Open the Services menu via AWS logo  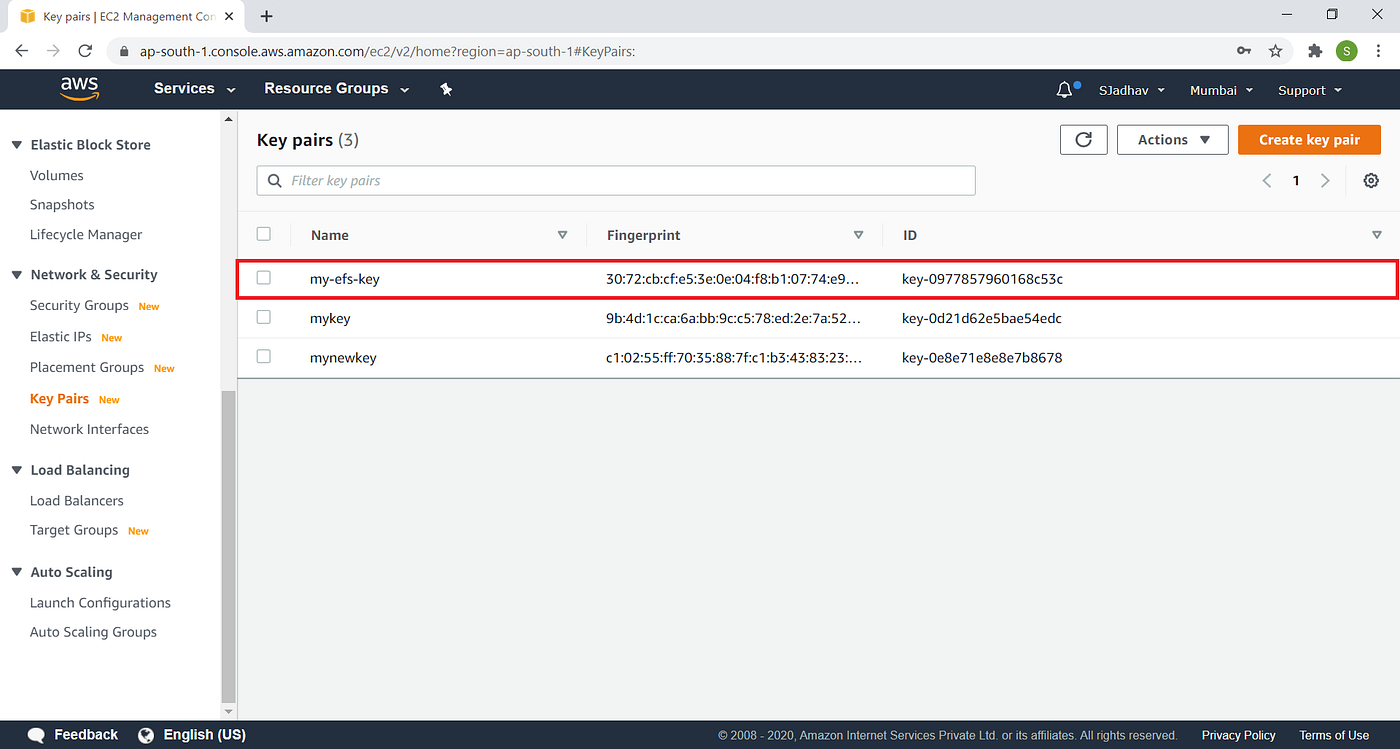[79, 89]
